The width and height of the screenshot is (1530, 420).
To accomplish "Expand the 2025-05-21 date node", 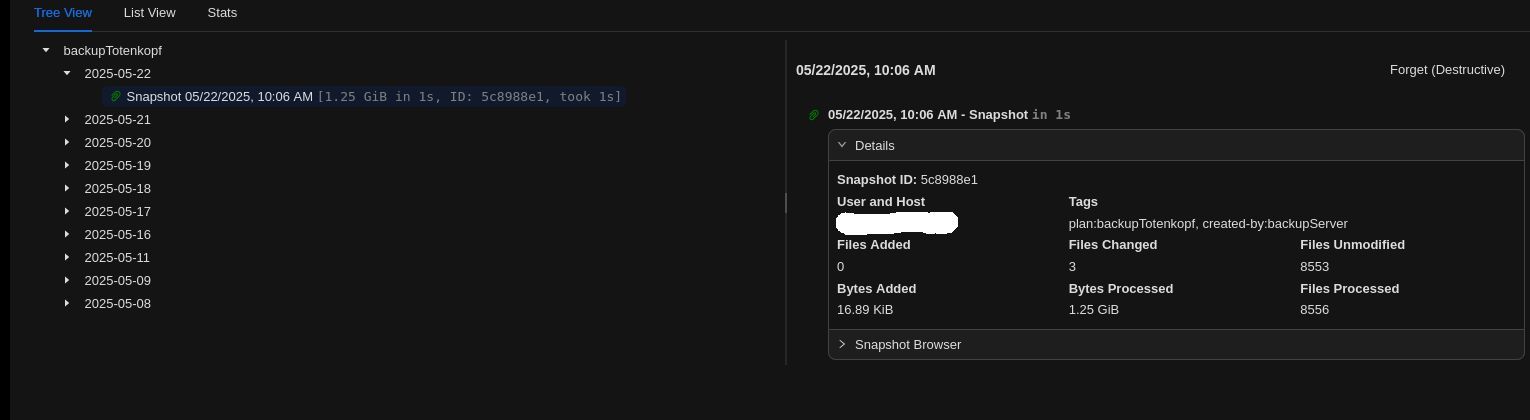I will 67,119.
